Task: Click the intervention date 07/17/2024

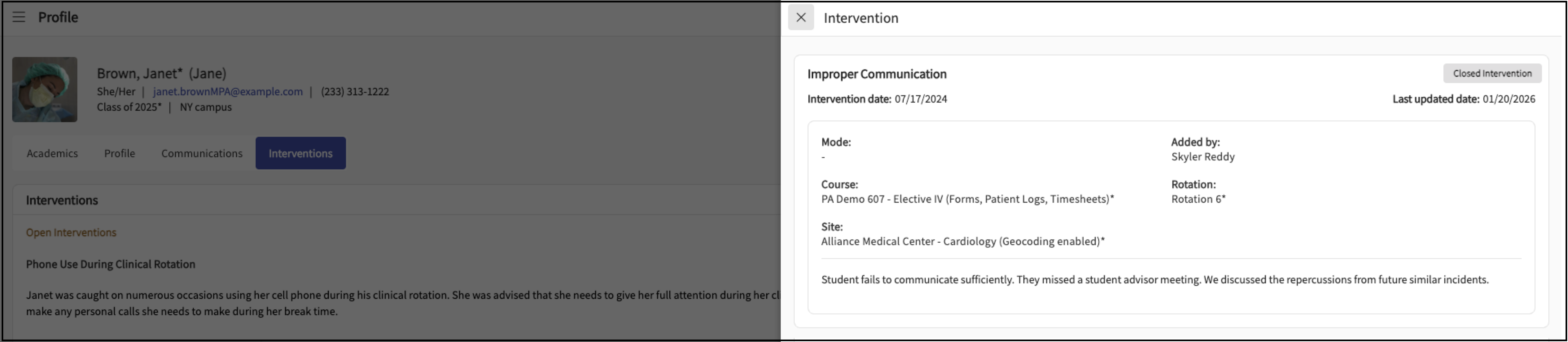Action: pos(920,99)
